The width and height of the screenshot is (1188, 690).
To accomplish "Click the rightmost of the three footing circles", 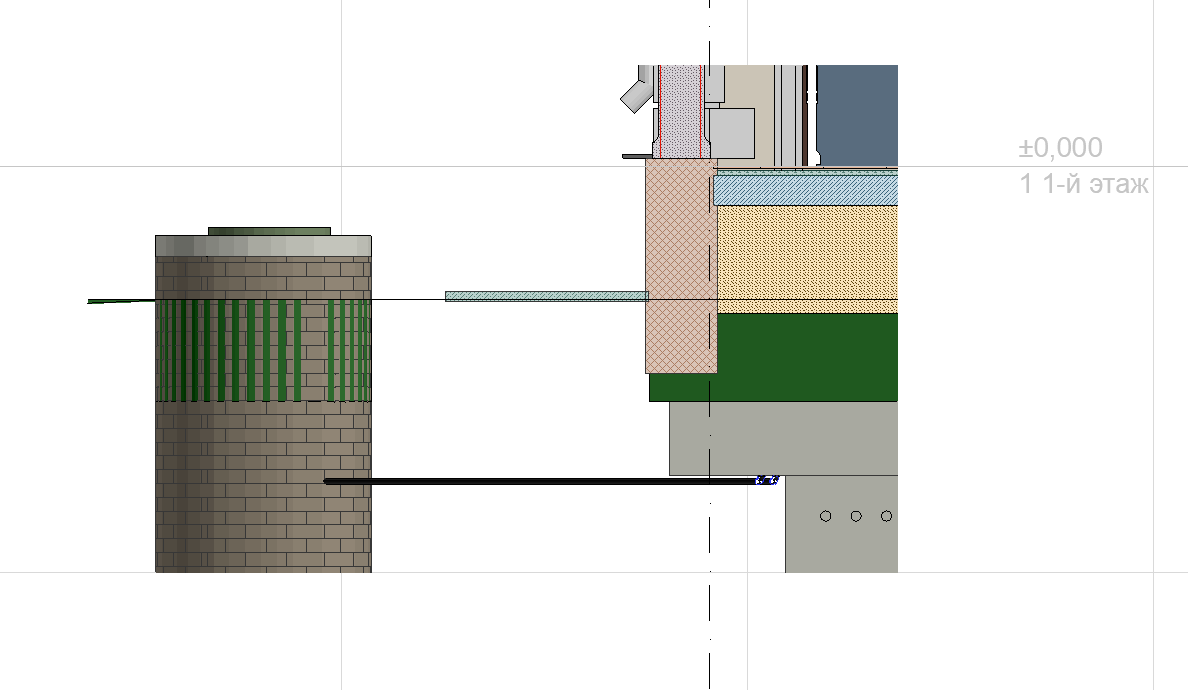I will [886, 517].
